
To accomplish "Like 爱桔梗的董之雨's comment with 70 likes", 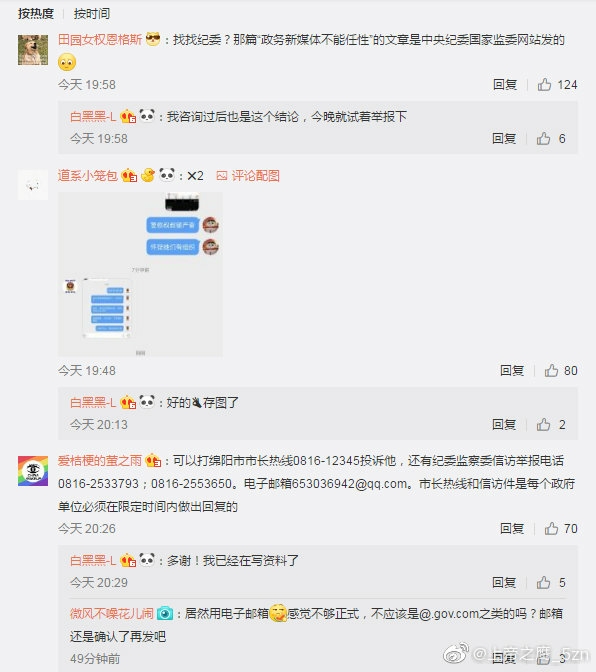I will coord(551,528).
